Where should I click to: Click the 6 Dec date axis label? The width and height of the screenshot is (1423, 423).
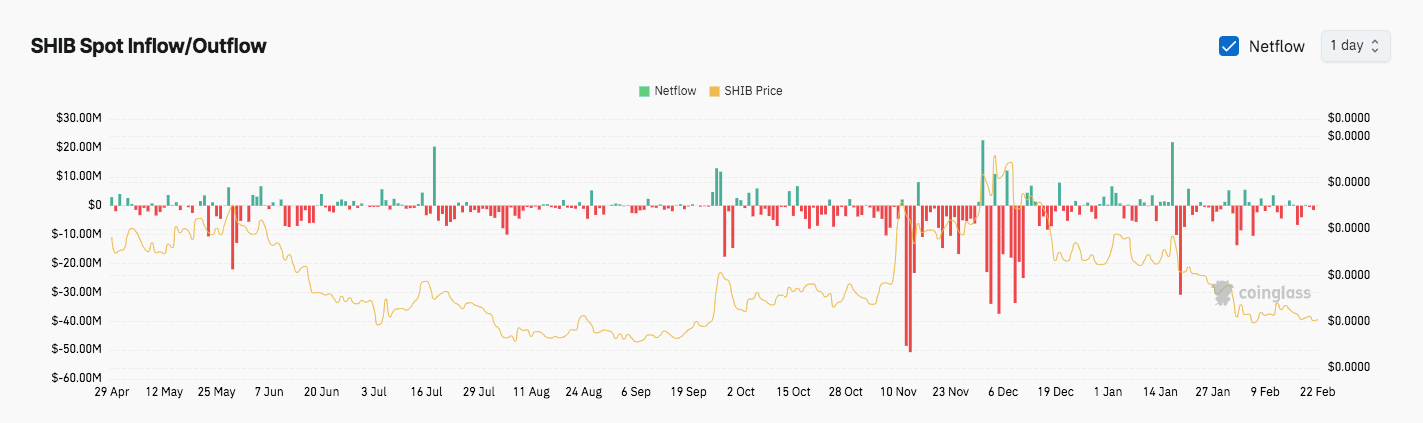point(1002,392)
